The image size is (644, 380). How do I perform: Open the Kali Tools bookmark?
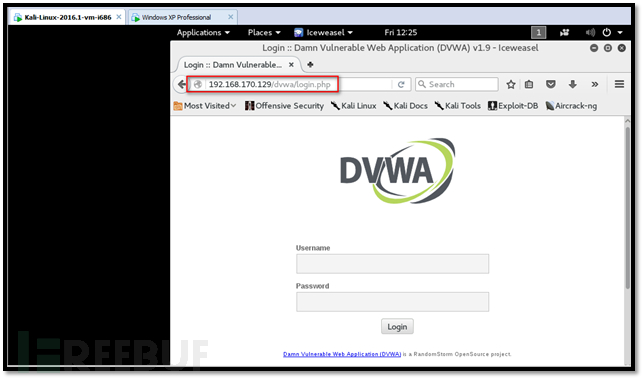(458, 106)
